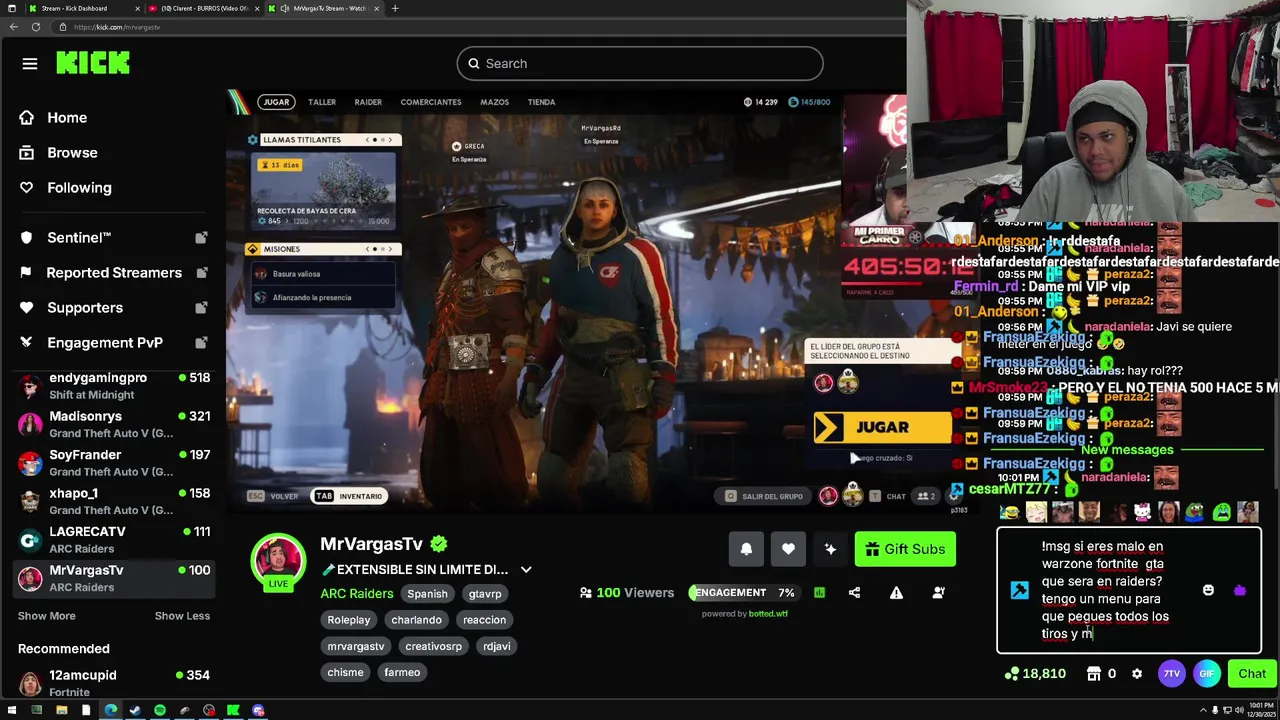Click the channel points 18,810 icon
The width and height of the screenshot is (1280, 720).
pyautogui.click(x=1011, y=674)
